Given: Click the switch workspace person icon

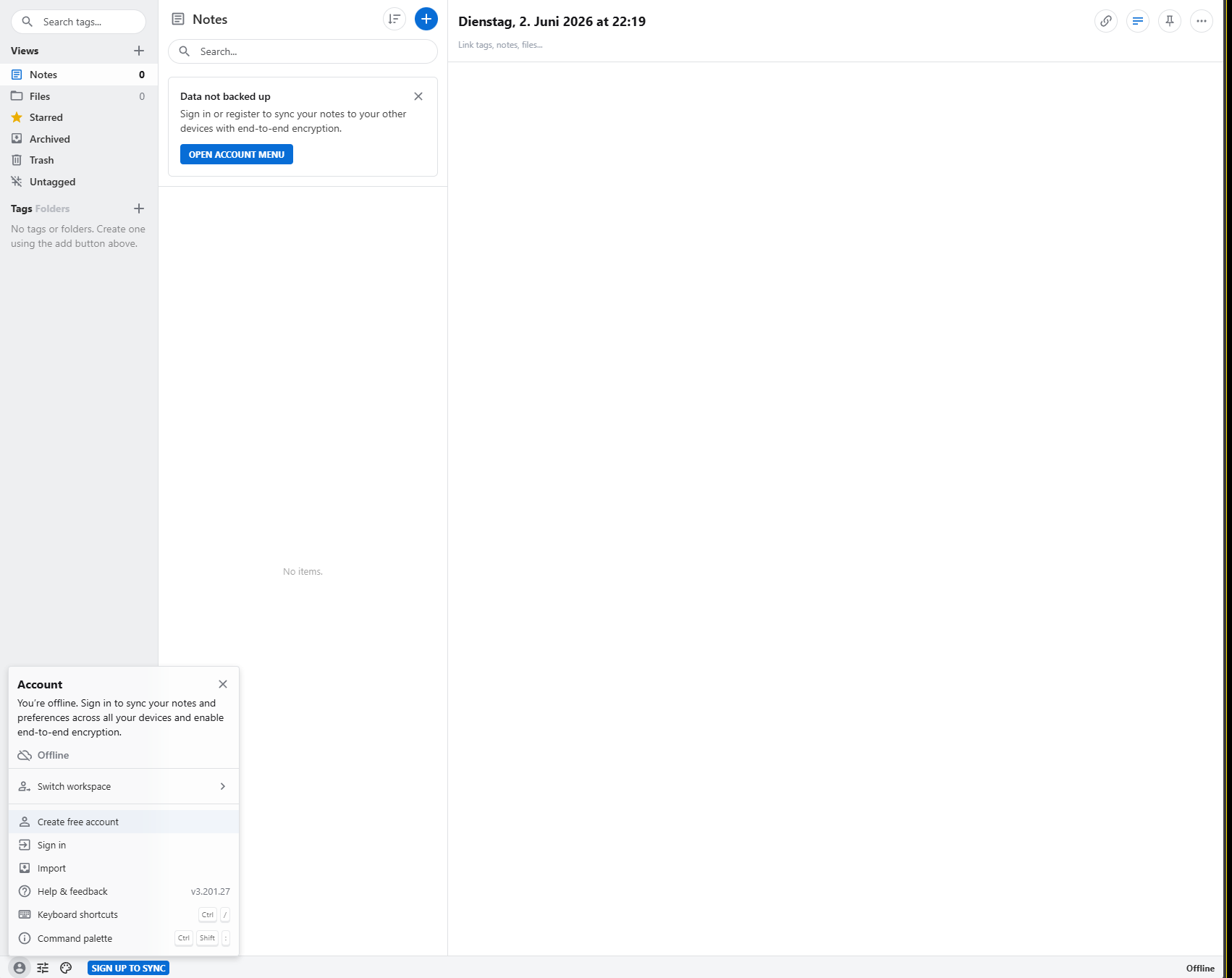Looking at the screenshot, I should point(25,786).
